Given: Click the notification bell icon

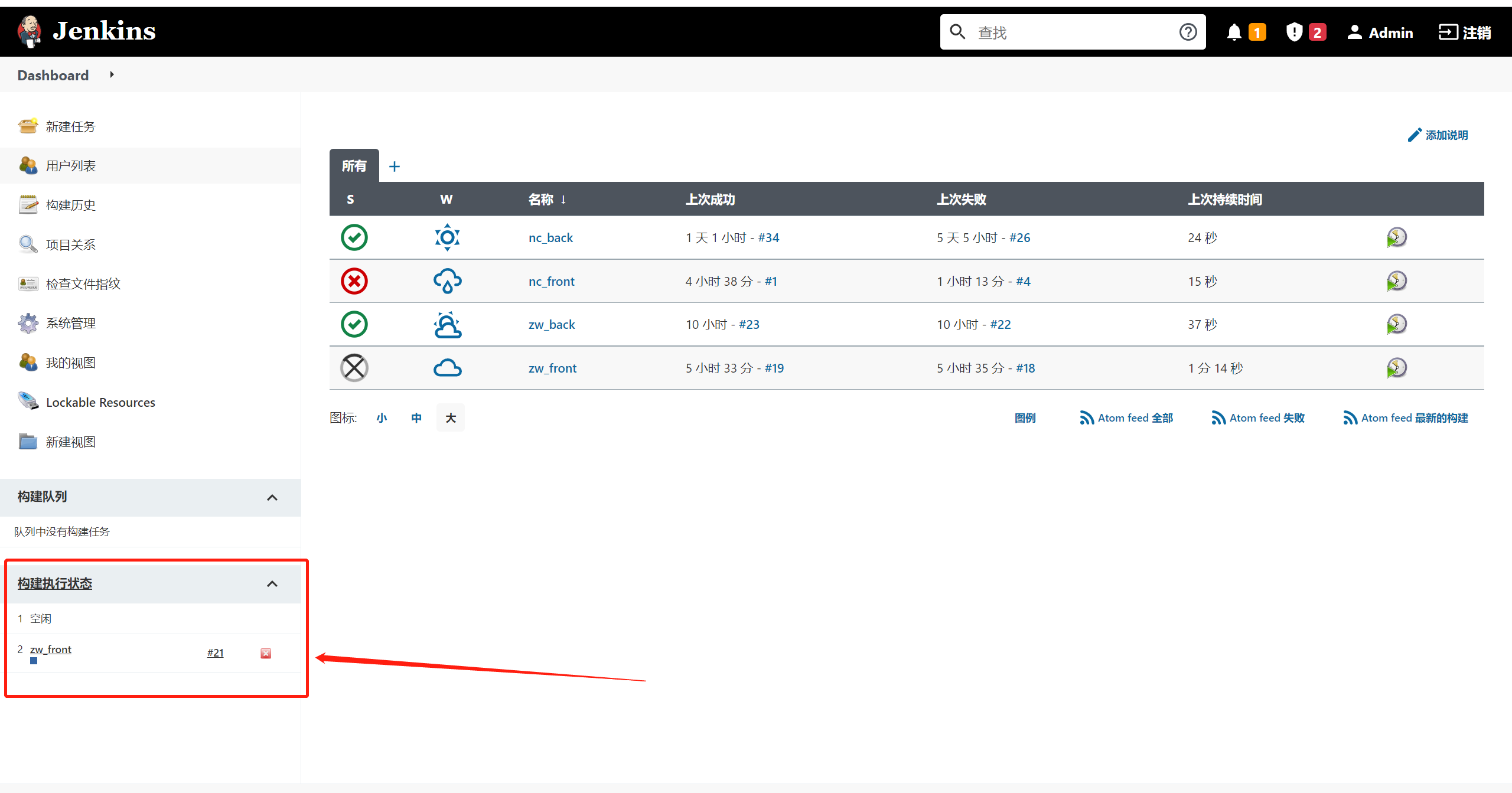Looking at the screenshot, I should tap(1234, 32).
